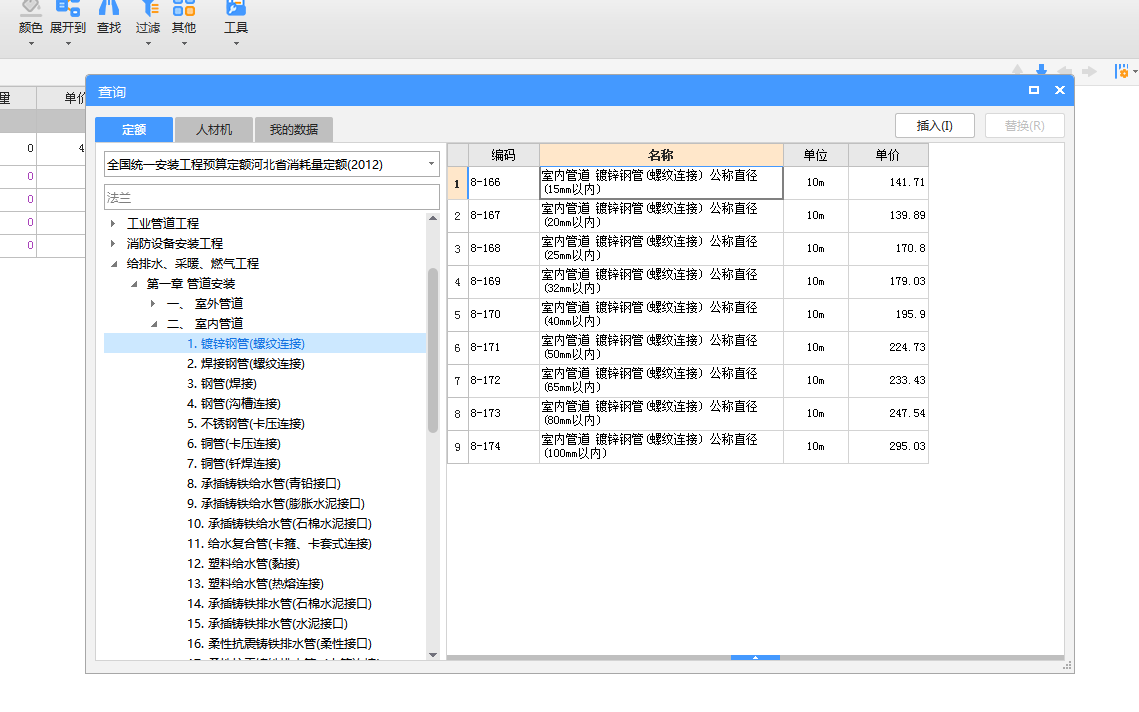
Task: Open the 过滤 dropdown arrow
Action: [x=148, y=44]
